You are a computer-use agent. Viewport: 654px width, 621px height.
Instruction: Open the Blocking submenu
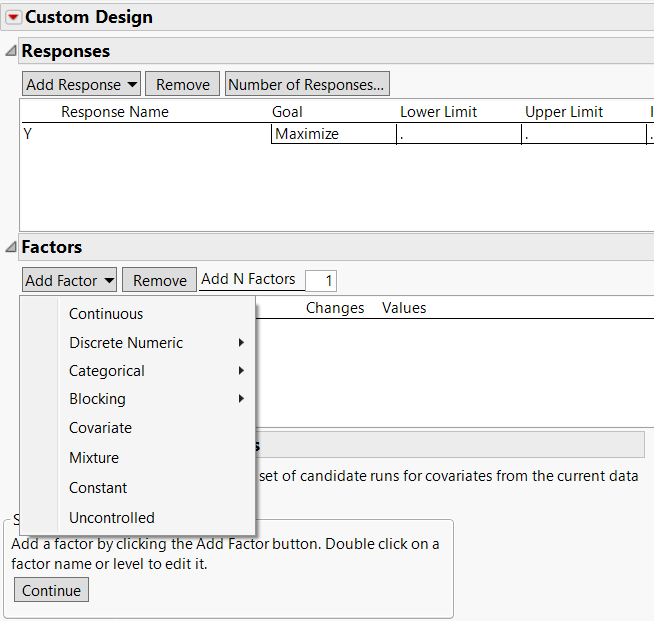tap(97, 399)
